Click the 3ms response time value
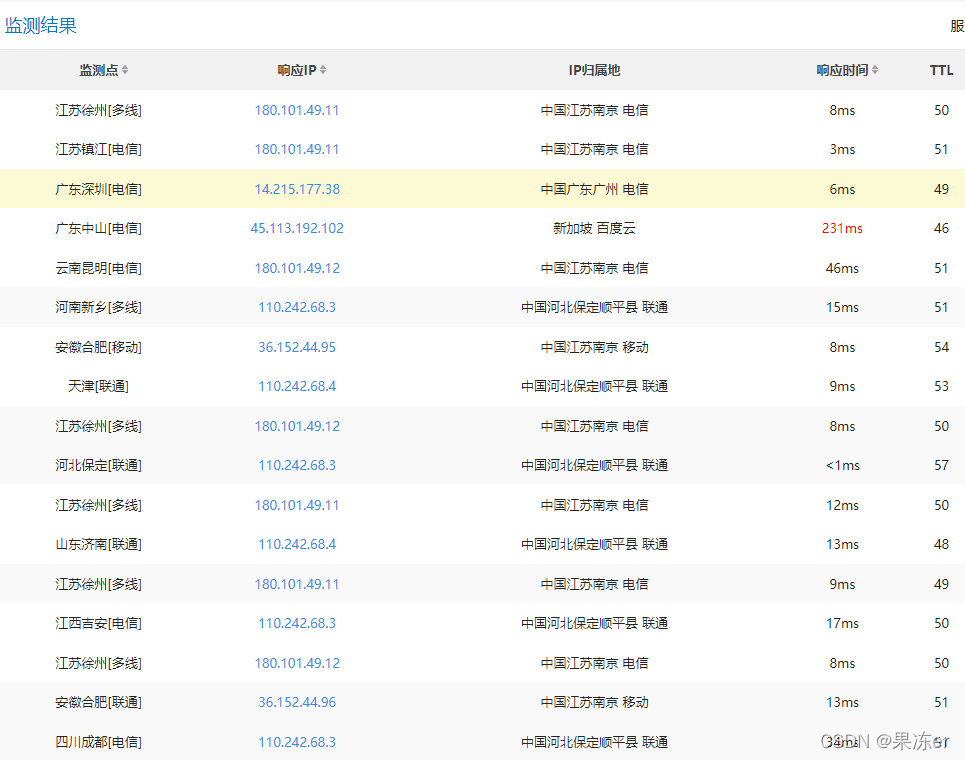965x760 pixels. tap(842, 150)
